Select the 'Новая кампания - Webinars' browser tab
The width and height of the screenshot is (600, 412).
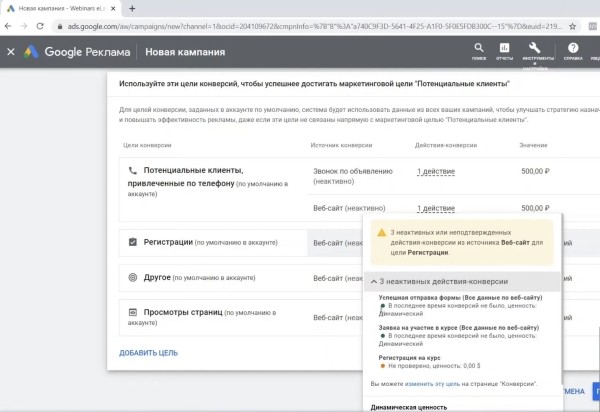[60, 7]
